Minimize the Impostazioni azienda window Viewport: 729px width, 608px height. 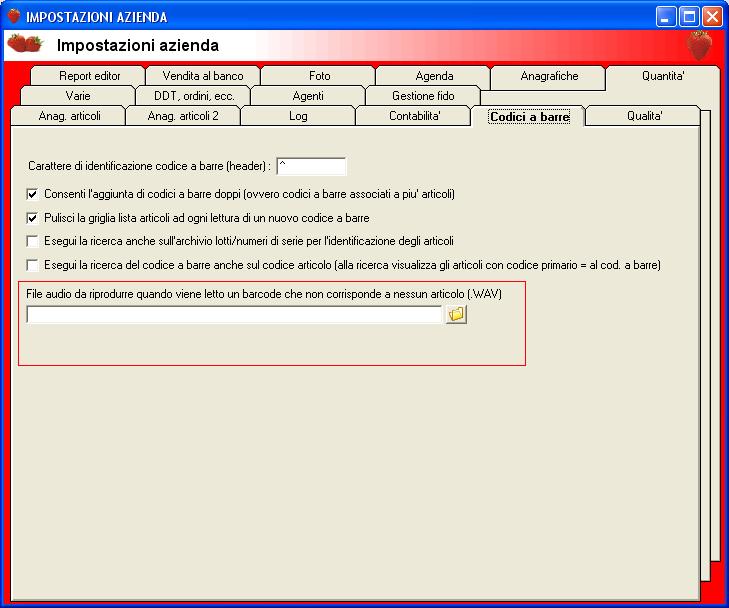(x=666, y=17)
